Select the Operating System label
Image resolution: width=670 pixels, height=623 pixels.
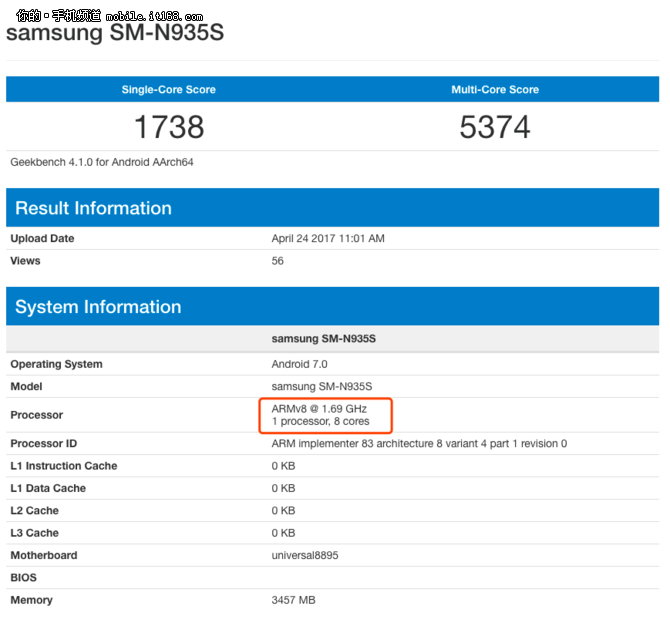click(56, 364)
